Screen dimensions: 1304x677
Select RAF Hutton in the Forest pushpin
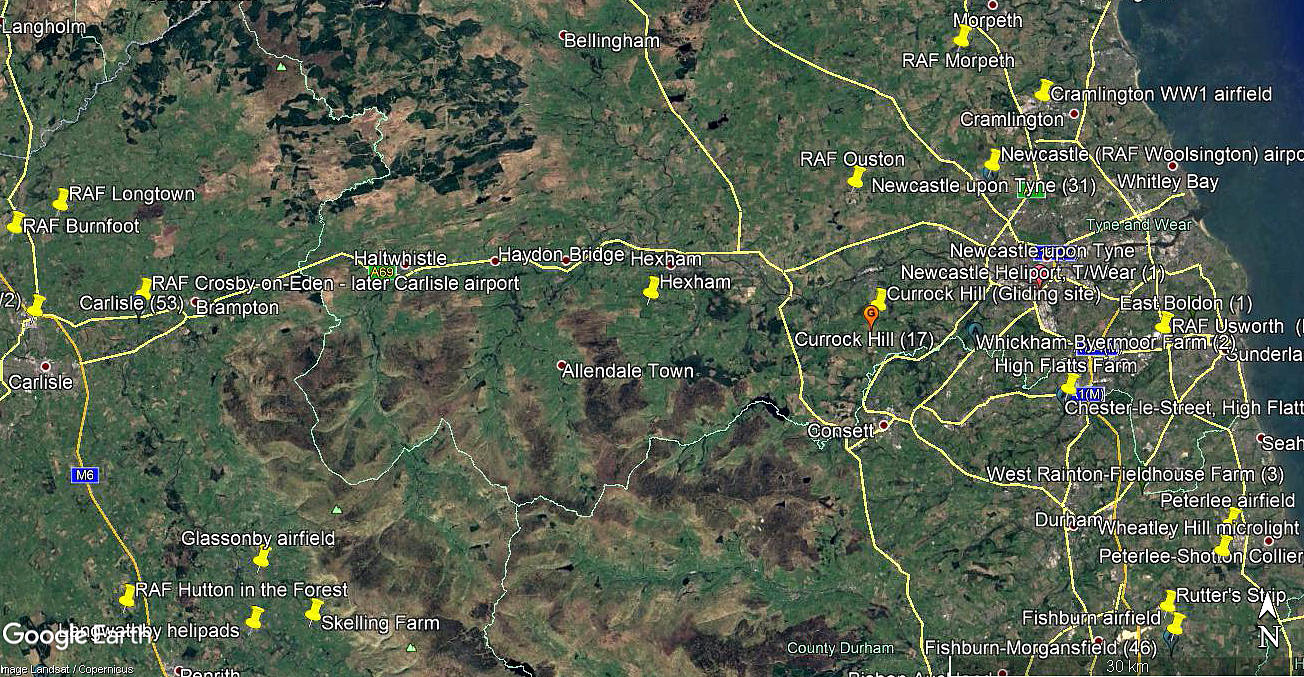(127, 595)
